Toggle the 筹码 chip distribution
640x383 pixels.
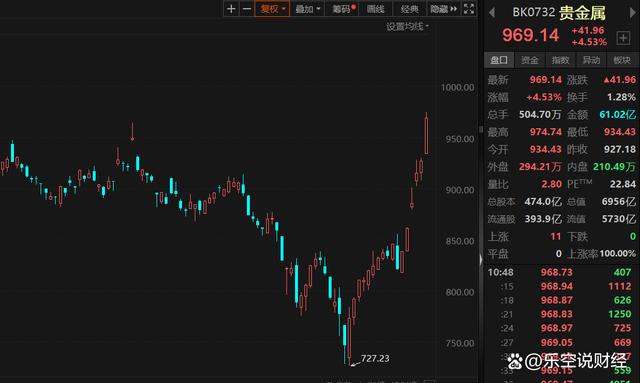342,9
